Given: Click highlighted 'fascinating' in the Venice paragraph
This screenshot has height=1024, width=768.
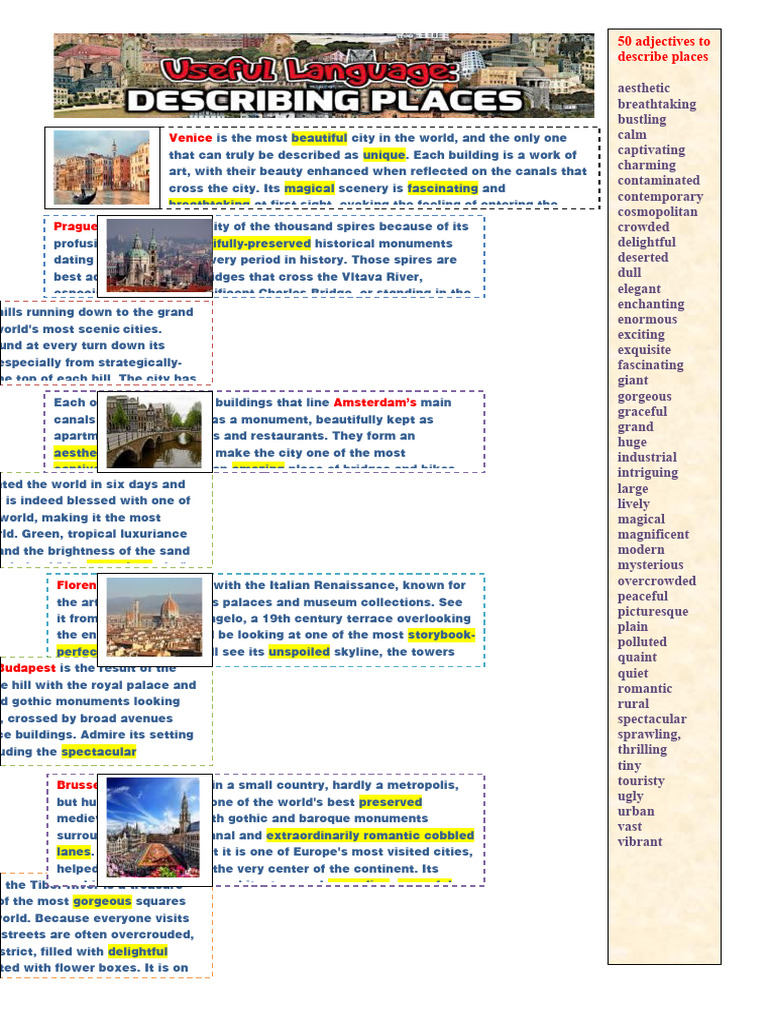Looking at the screenshot, I should 443,188.
